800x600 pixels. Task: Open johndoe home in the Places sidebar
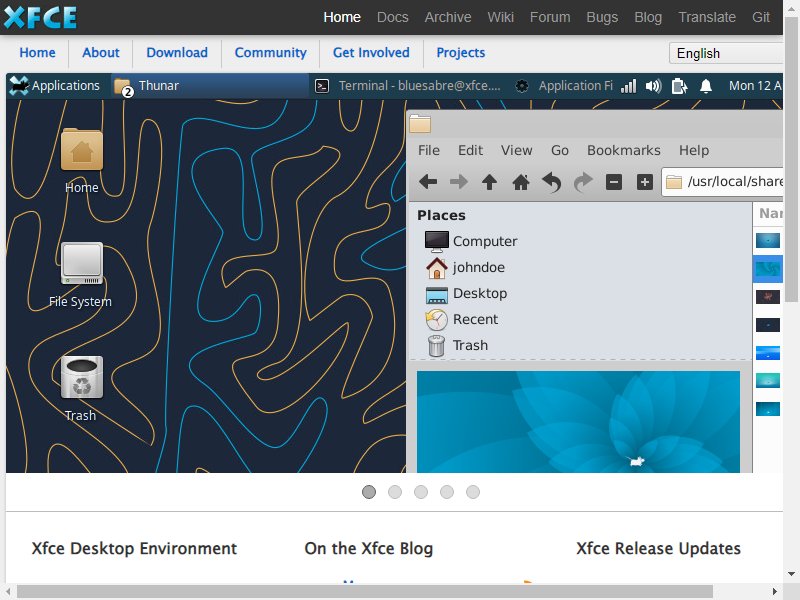[465, 267]
